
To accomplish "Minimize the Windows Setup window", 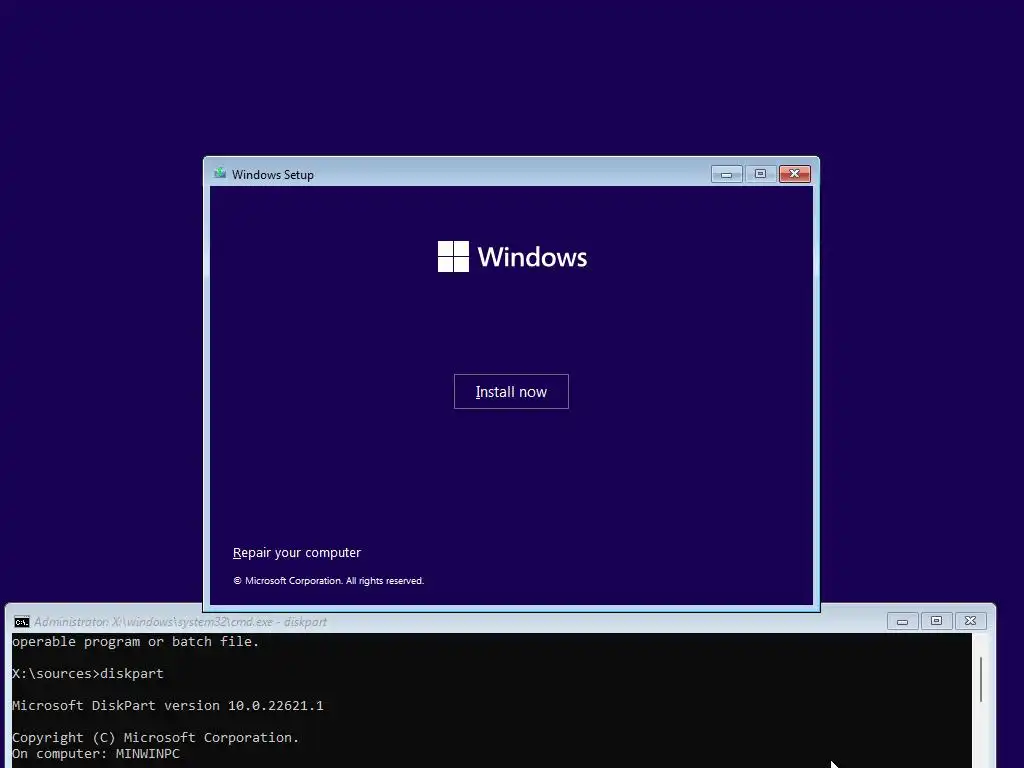I will coord(726,174).
